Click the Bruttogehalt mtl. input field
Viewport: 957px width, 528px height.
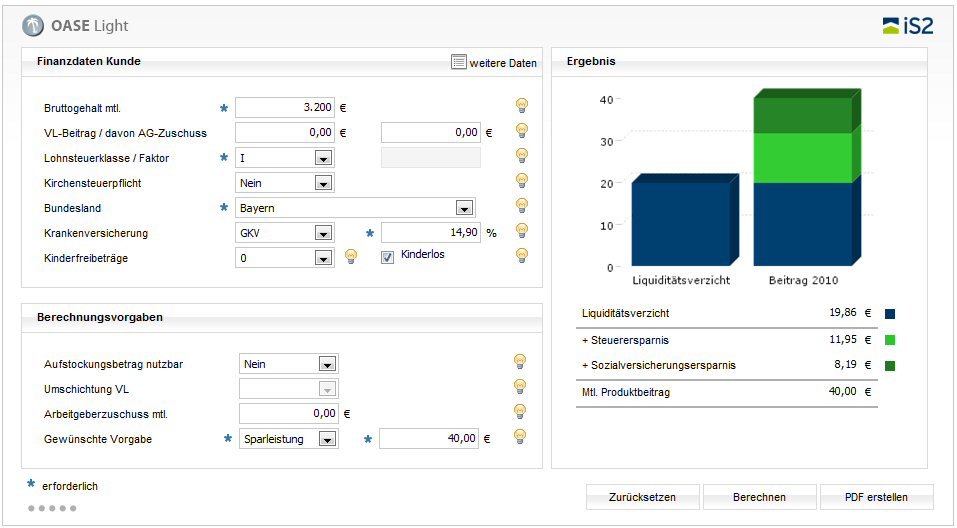coord(285,107)
